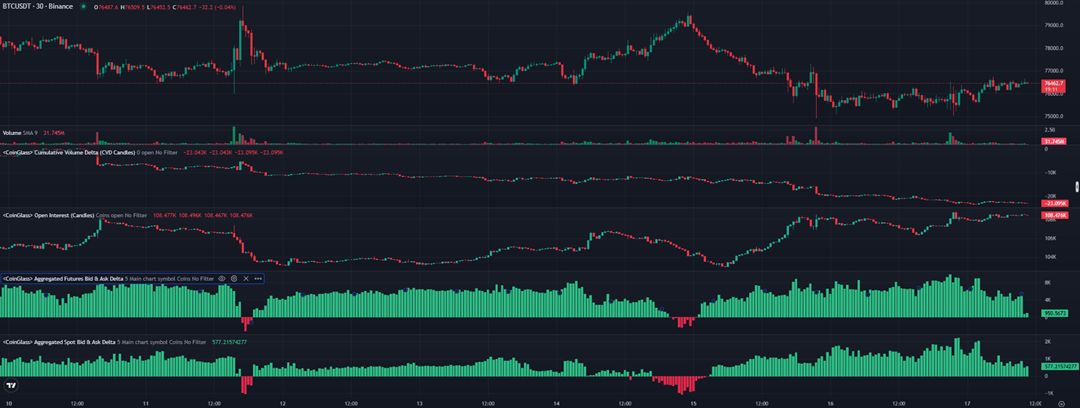
Task: Click the 80000.0 price scale label
Action: point(1054,3)
